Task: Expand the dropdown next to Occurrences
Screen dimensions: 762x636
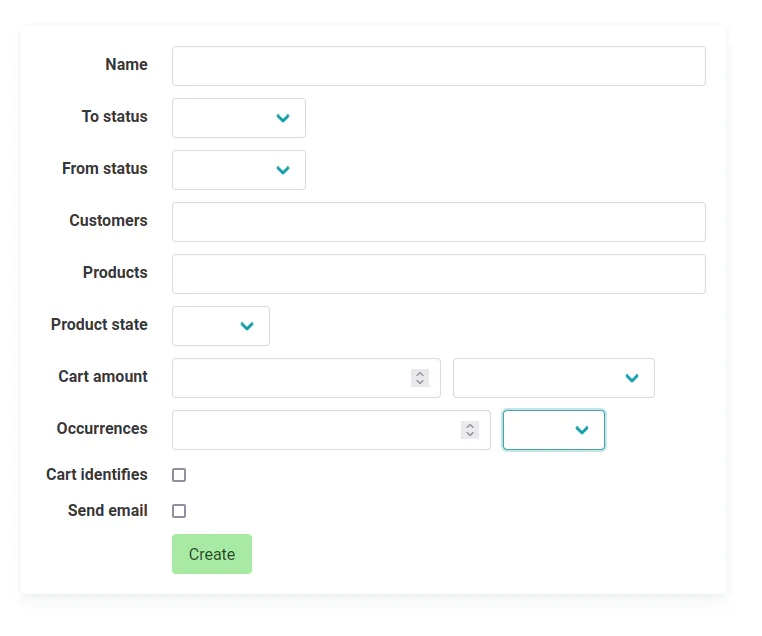Action: (553, 430)
